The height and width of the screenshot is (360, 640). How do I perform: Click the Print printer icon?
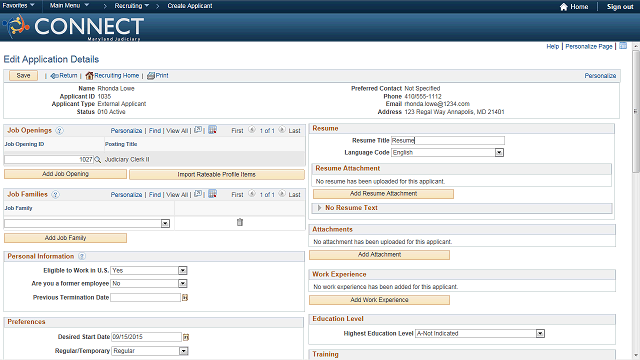click(x=151, y=76)
